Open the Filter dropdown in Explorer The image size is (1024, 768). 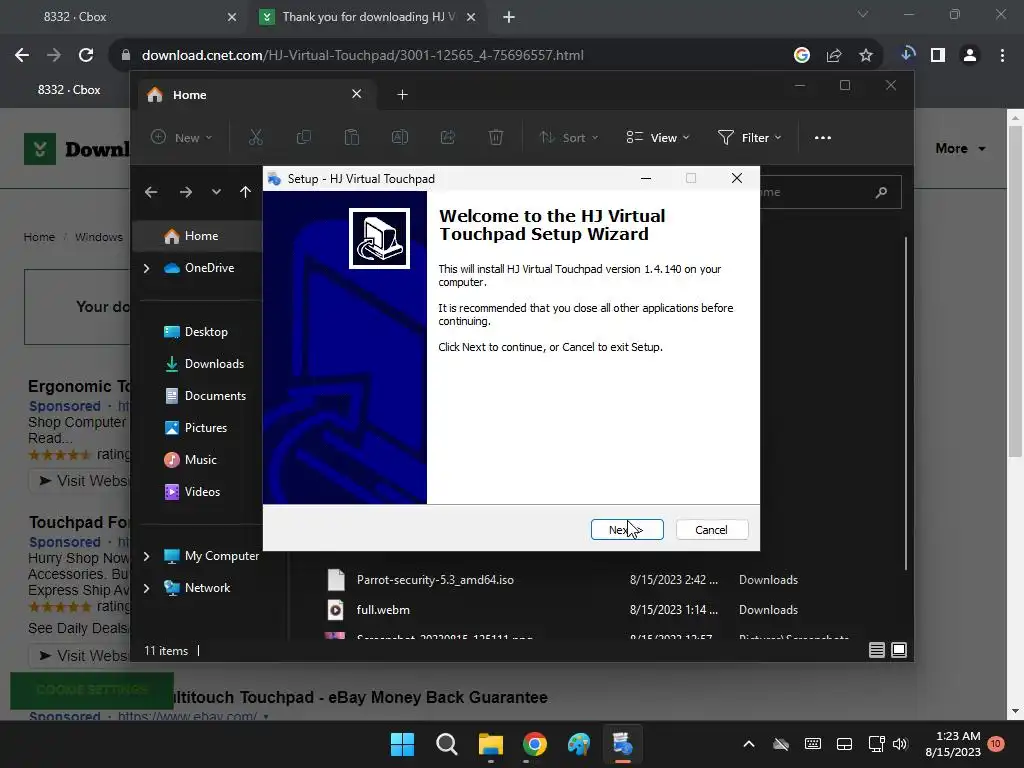tap(749, 137)
